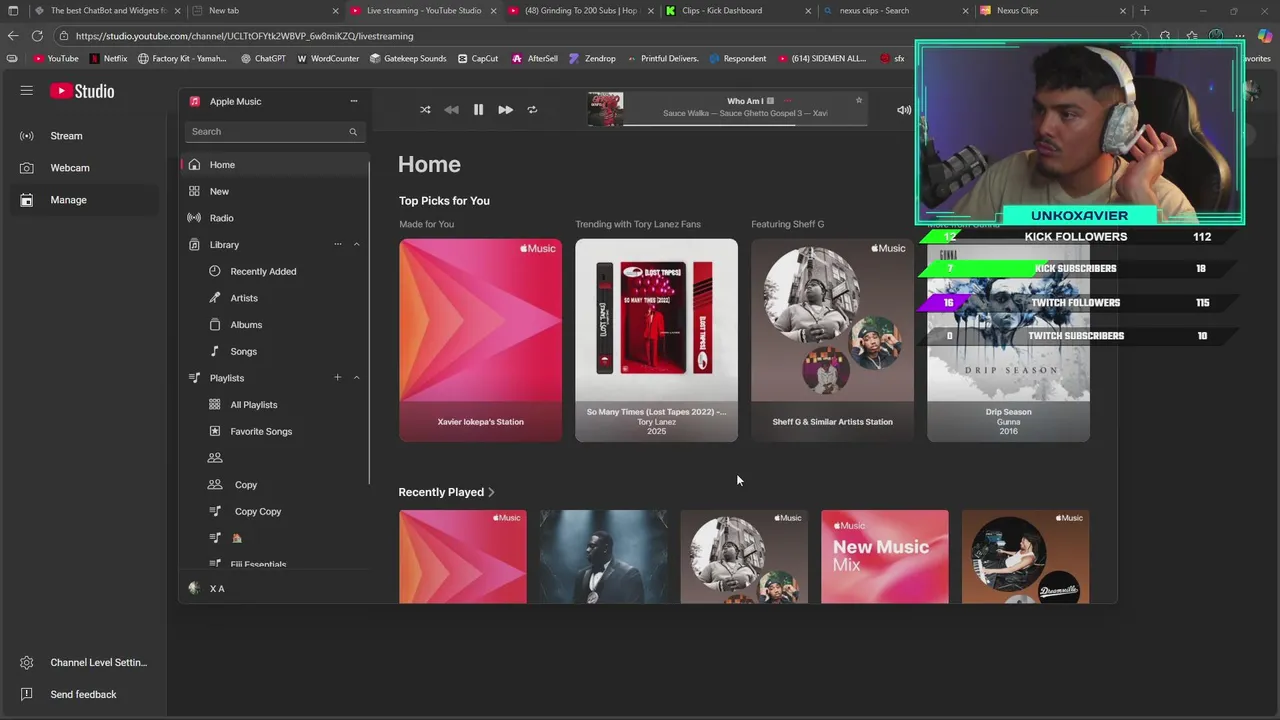Image resolution: width=1280 pixels, height=720 pixels.
Task: Pause the current song
Action: 478,110
